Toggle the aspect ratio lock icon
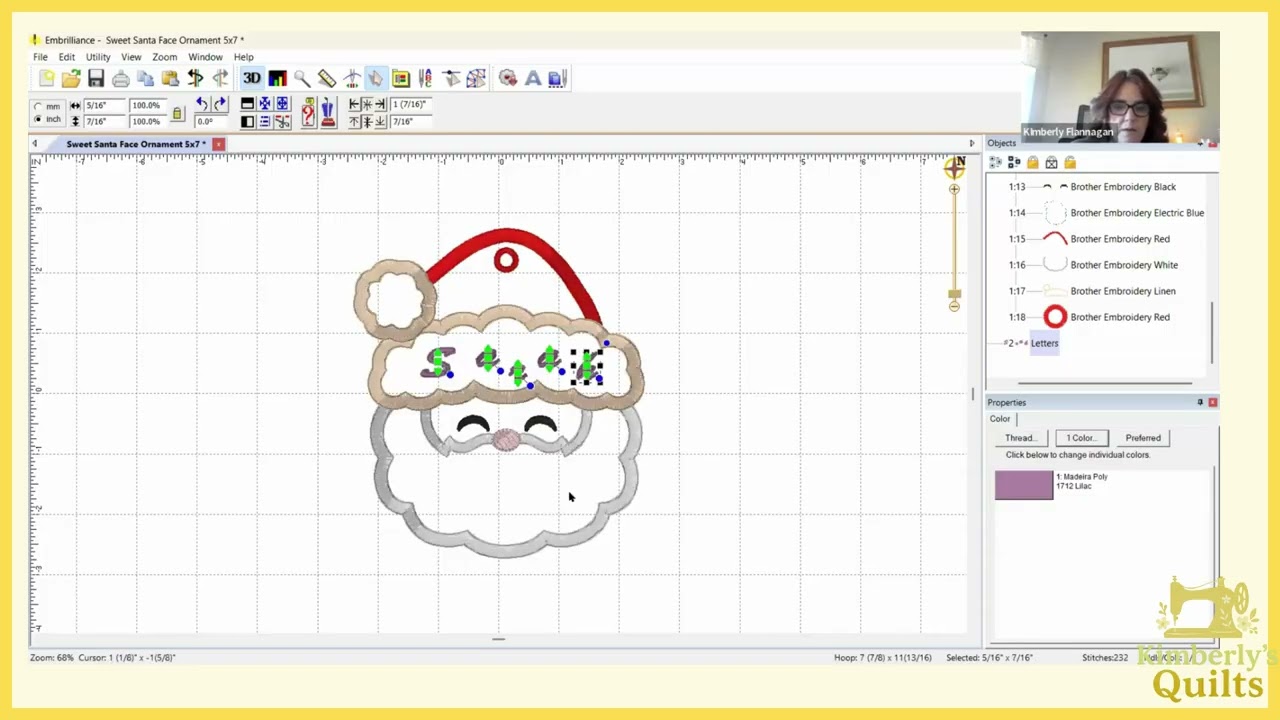 [177, 114]
